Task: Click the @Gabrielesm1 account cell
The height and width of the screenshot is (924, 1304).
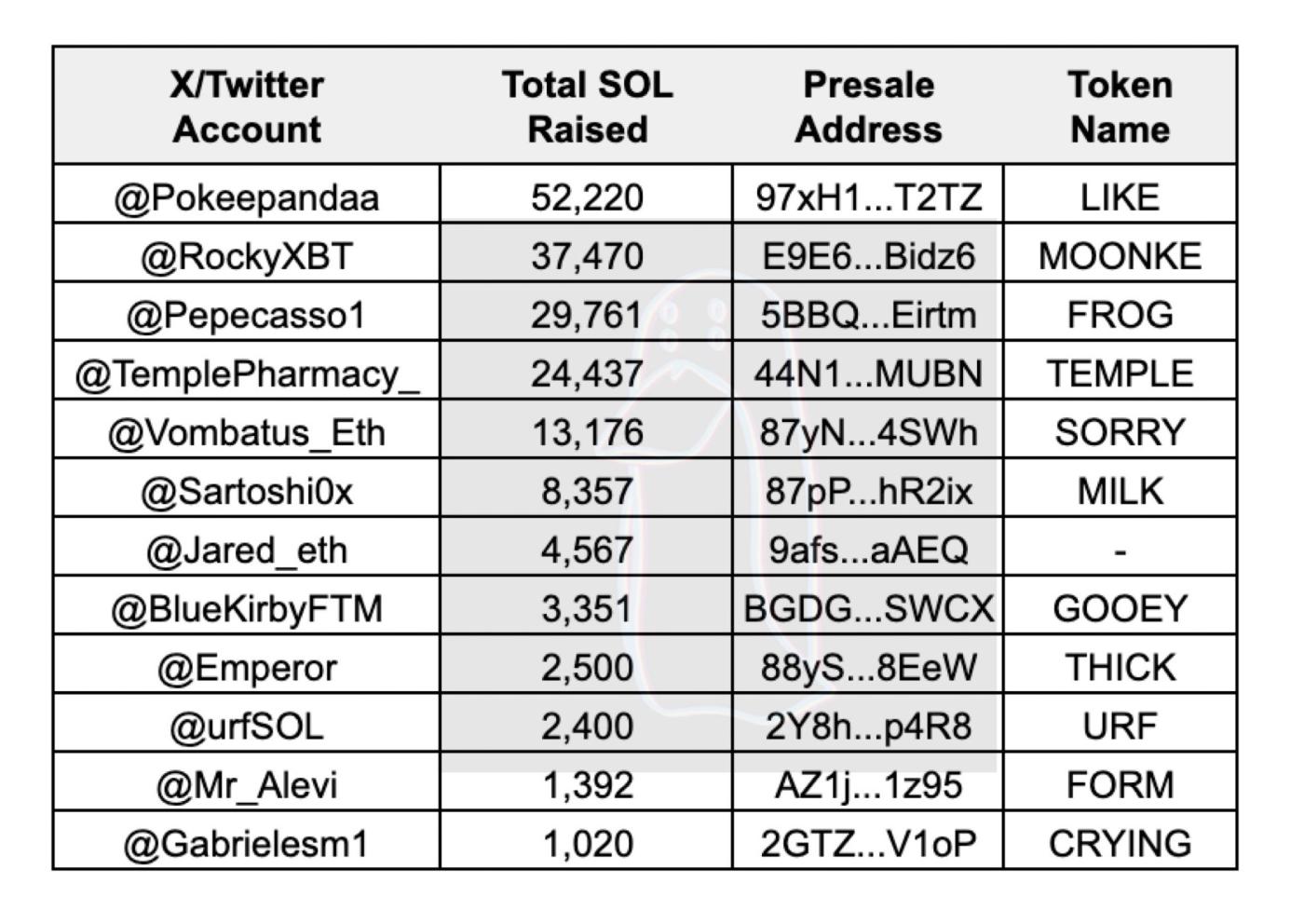Action: [247, 843]
